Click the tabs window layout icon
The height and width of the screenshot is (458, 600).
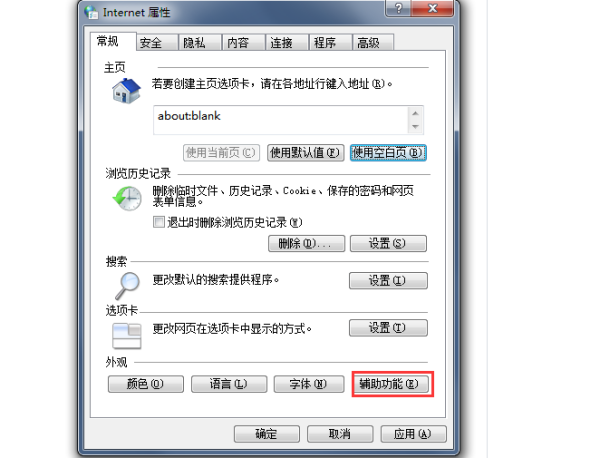(127, 336)
